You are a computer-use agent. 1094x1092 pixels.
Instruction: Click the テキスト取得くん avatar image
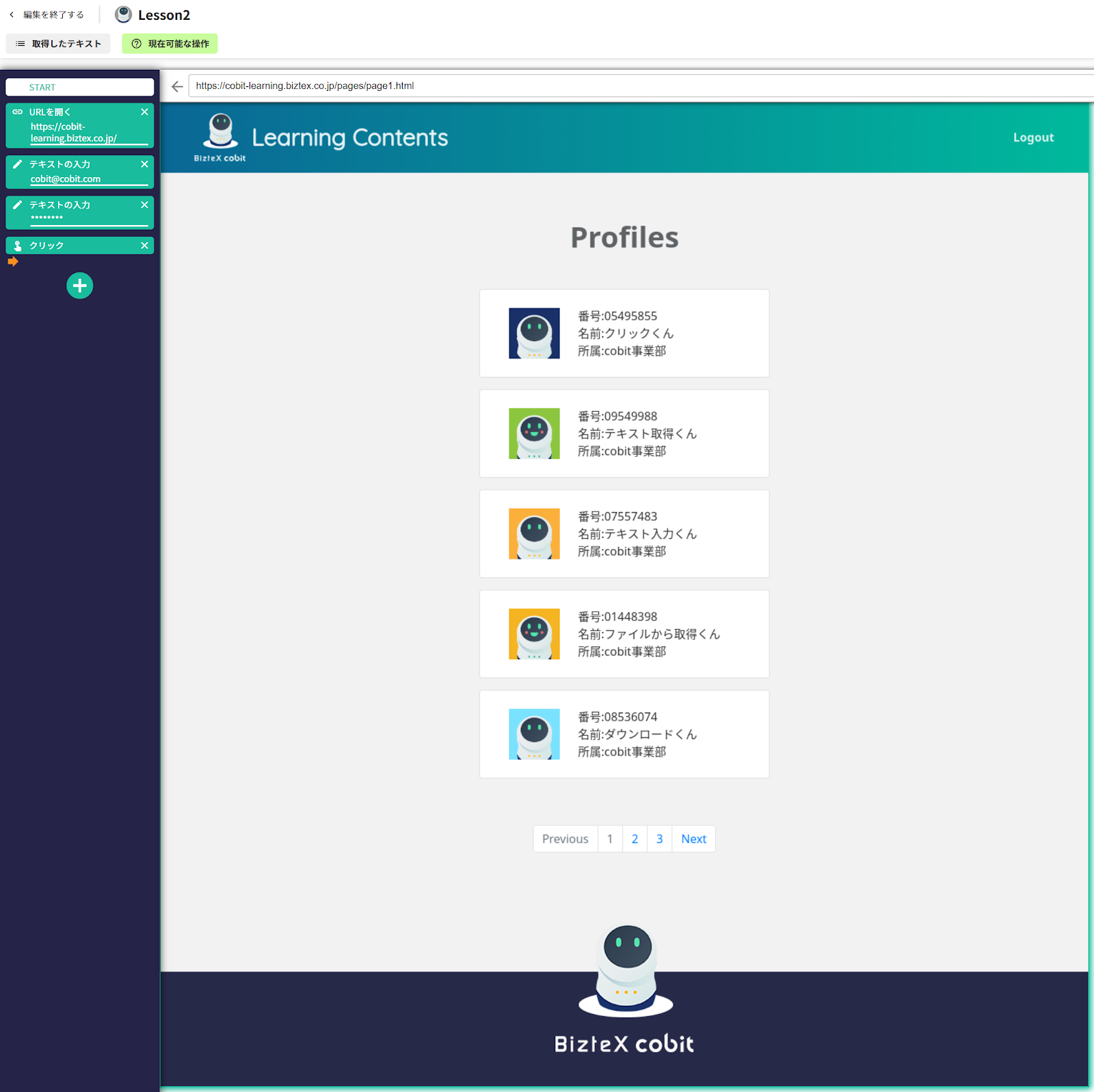coord(534,434)
